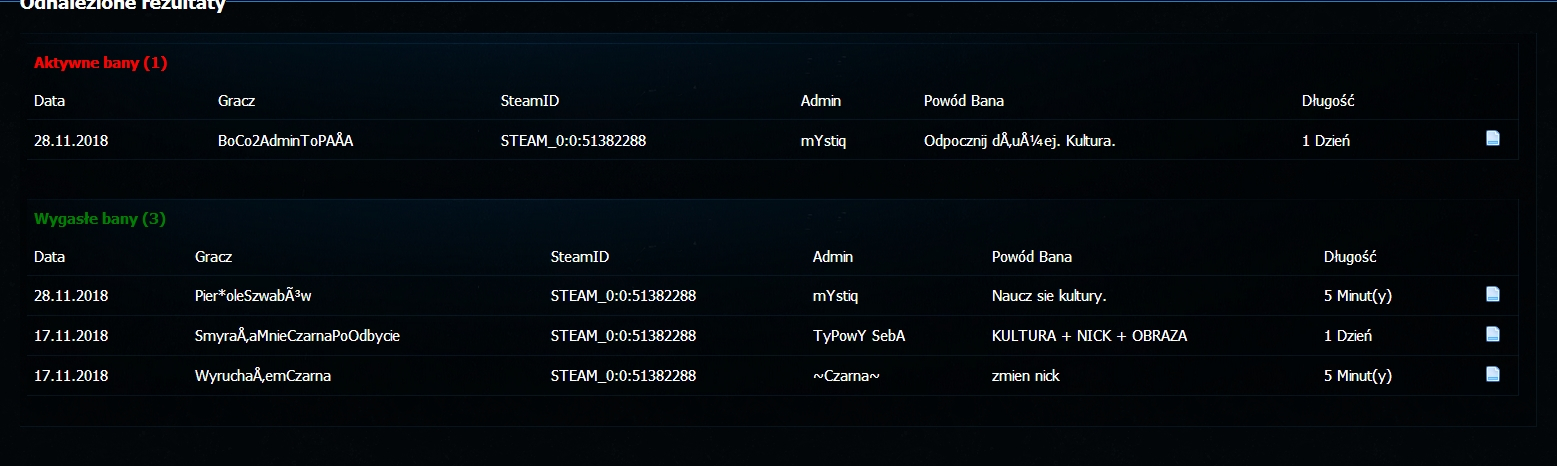Screen dimensions: 1557x466
Task: Click 'SteamID' header in expired bans table
Action: [x=579, y=257]
